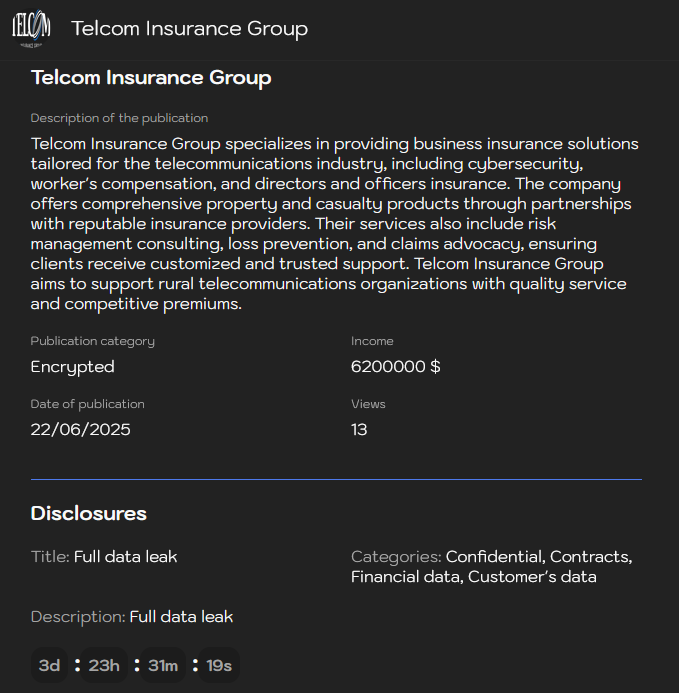Click the countdown hours box '23h'
This screenshot has height=693, width=679.
pos(104,666)
